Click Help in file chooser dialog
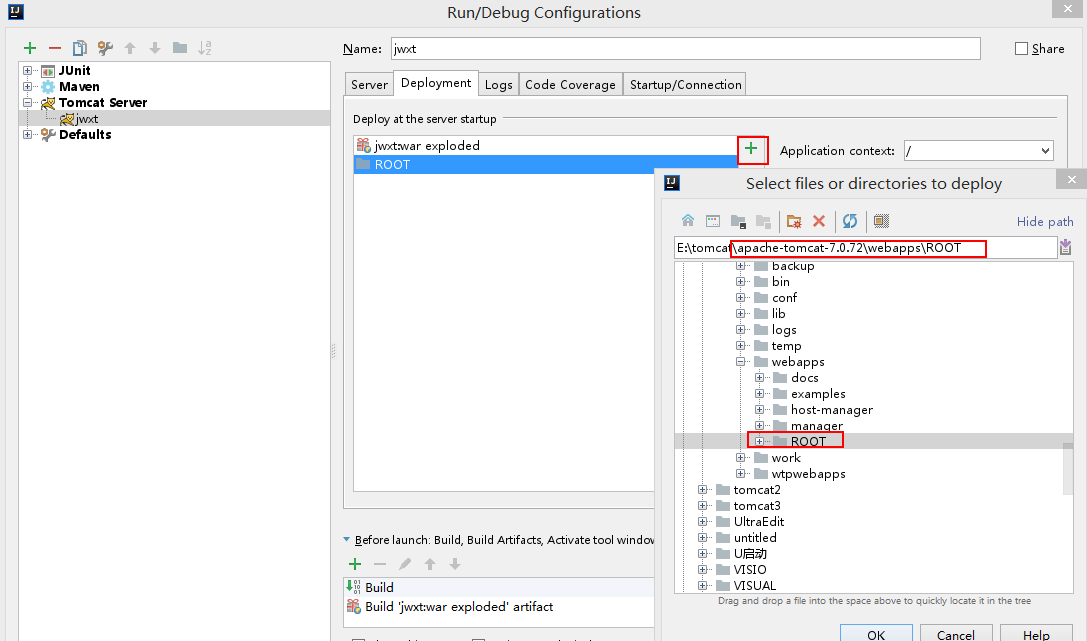 (1036, 633)
